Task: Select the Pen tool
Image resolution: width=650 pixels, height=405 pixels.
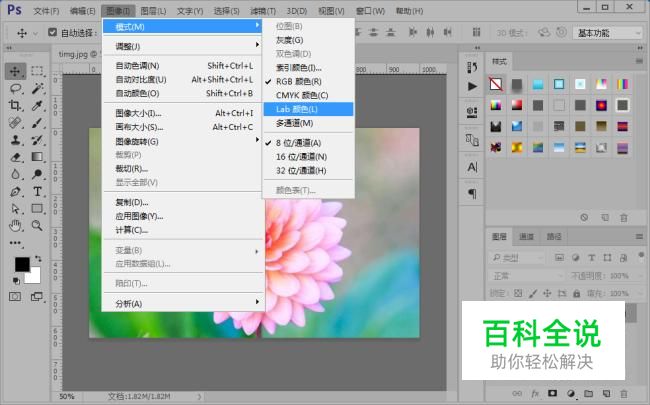Action: [16, 192]
